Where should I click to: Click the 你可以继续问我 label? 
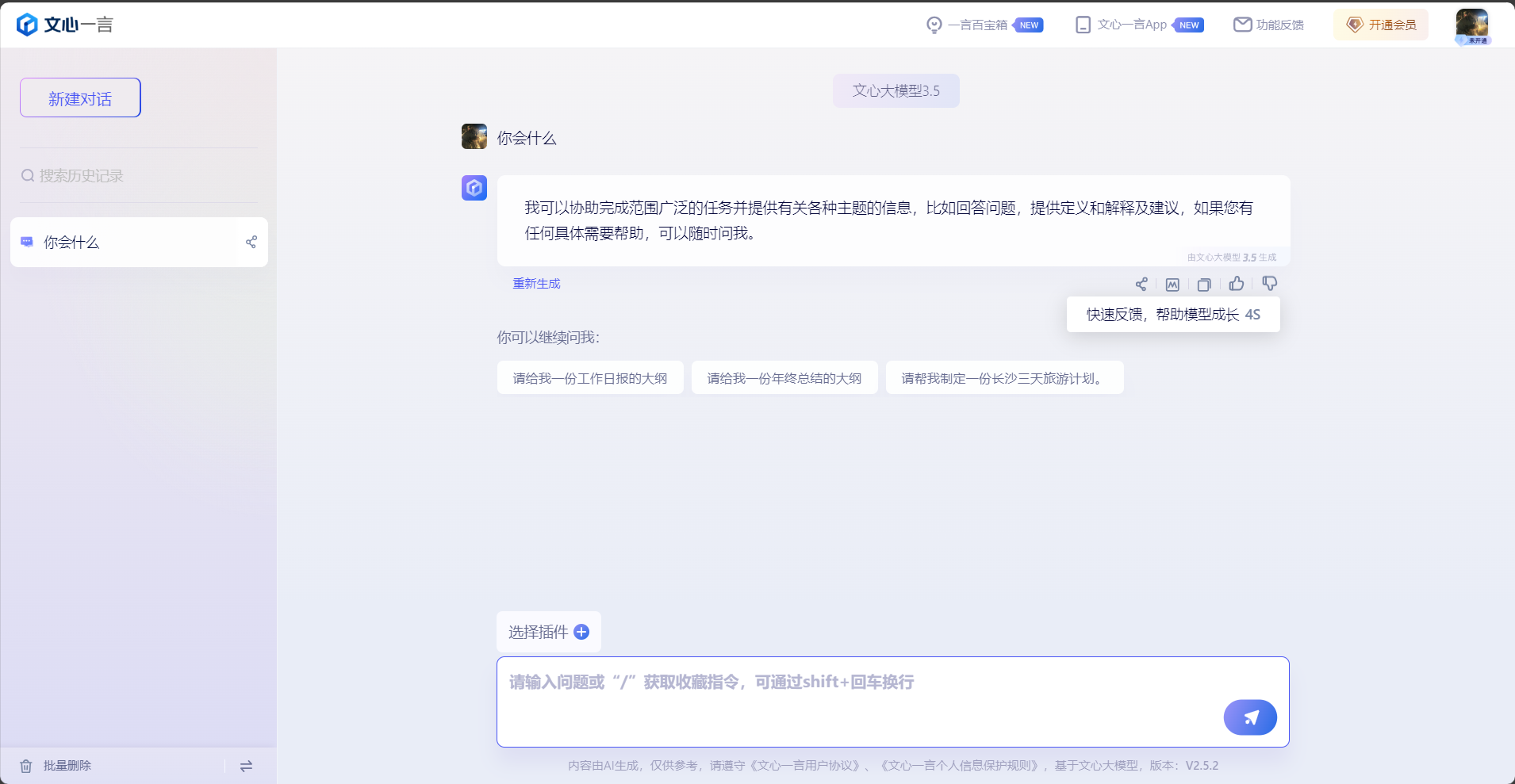[x=548, y=338]
